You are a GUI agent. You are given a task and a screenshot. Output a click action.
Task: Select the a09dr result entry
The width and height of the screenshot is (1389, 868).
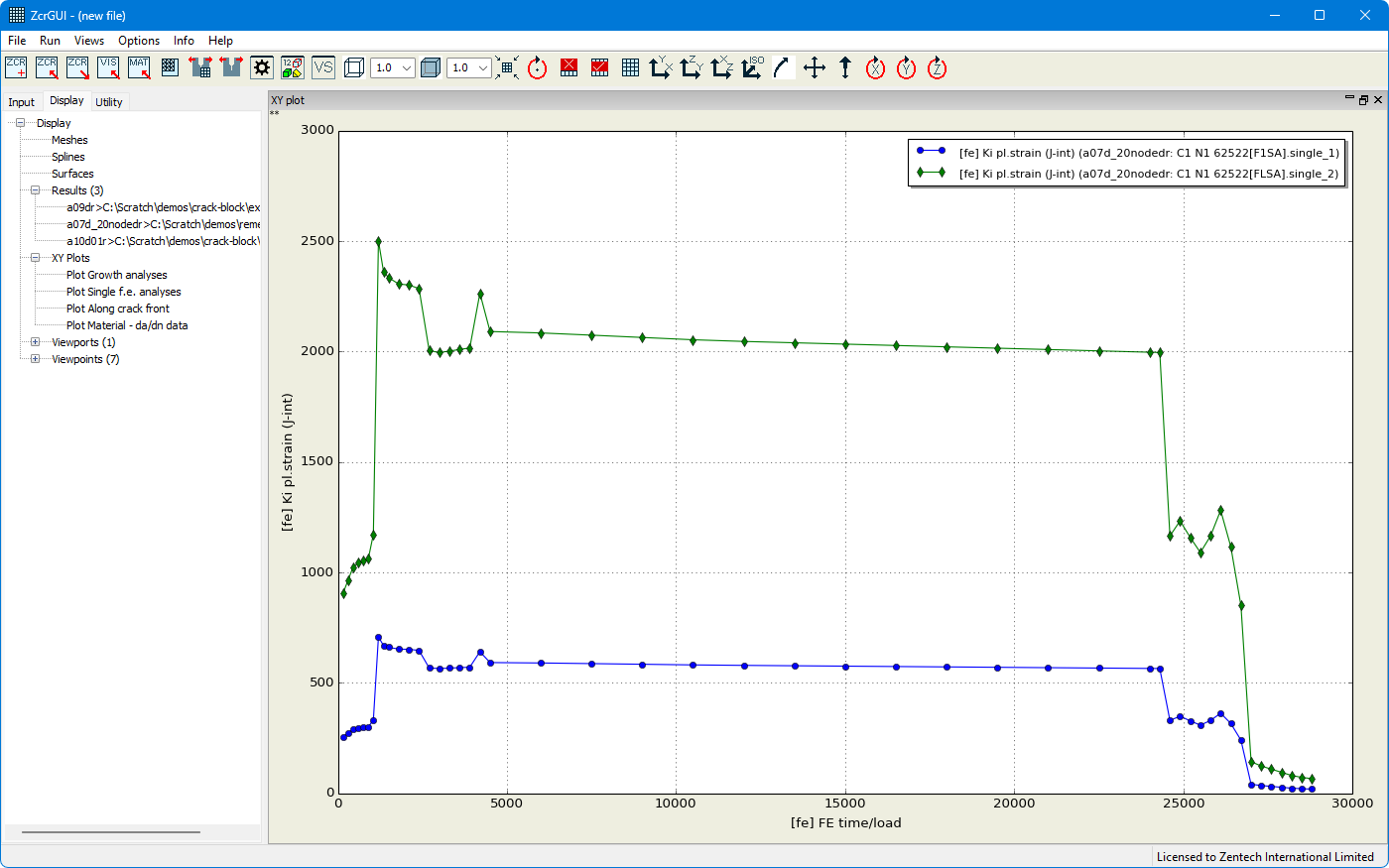click(x=163, y=207)
